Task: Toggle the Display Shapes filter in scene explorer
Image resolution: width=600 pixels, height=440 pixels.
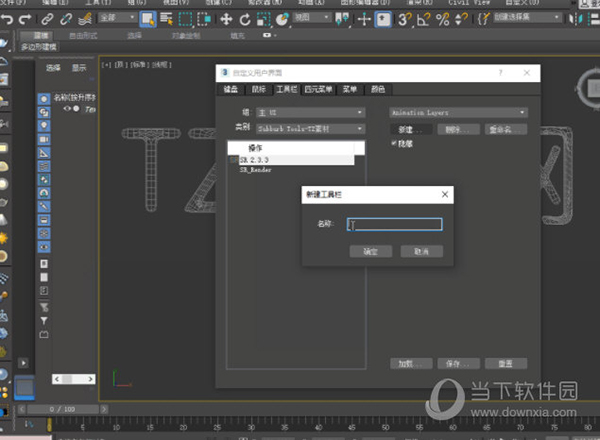Action: (x=44, y=112)
